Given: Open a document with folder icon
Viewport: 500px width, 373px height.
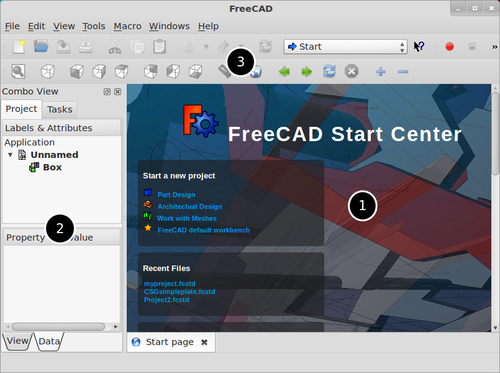Looking at the screenshot, I should (41, 46).
